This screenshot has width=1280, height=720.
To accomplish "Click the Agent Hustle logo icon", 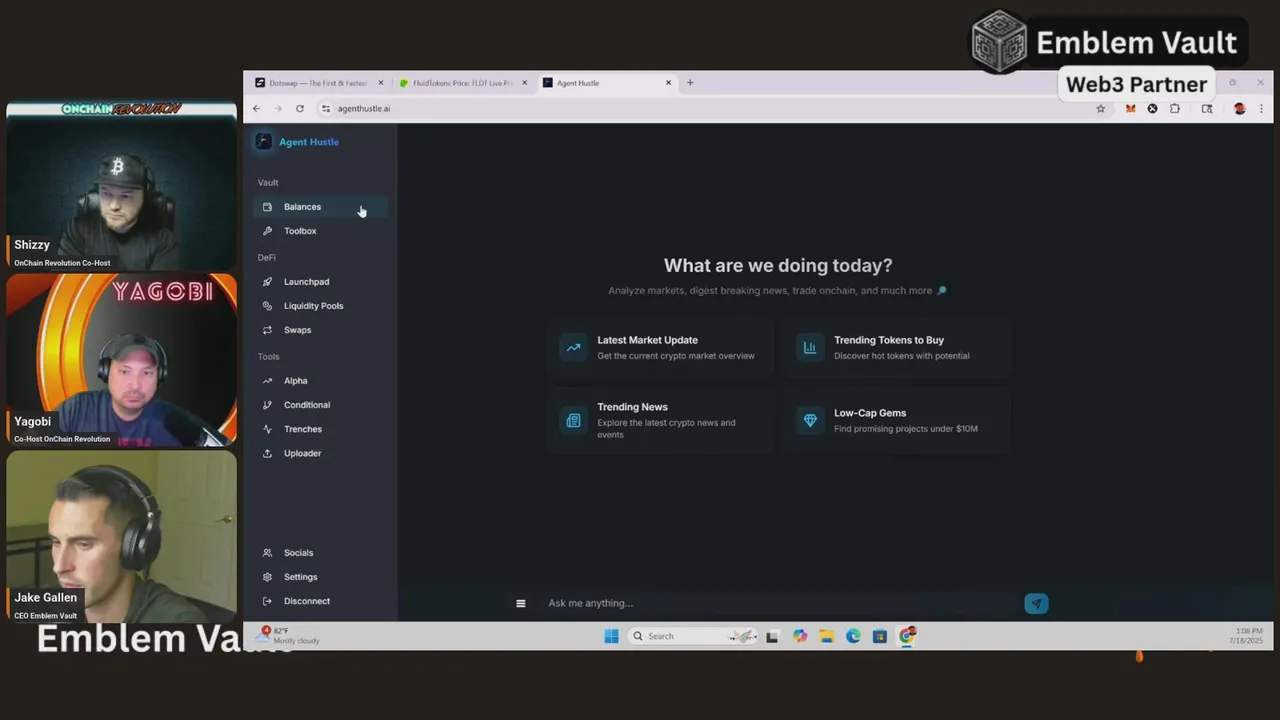I will [263, 142].
